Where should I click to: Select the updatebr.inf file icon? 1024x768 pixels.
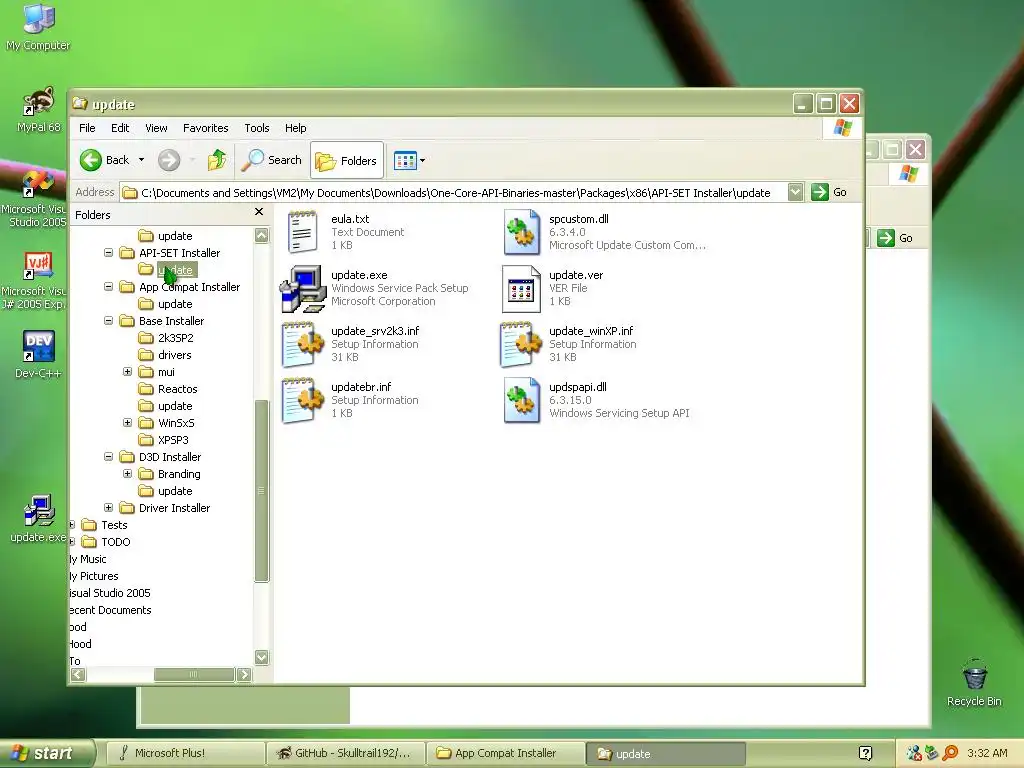coord(302,400)
